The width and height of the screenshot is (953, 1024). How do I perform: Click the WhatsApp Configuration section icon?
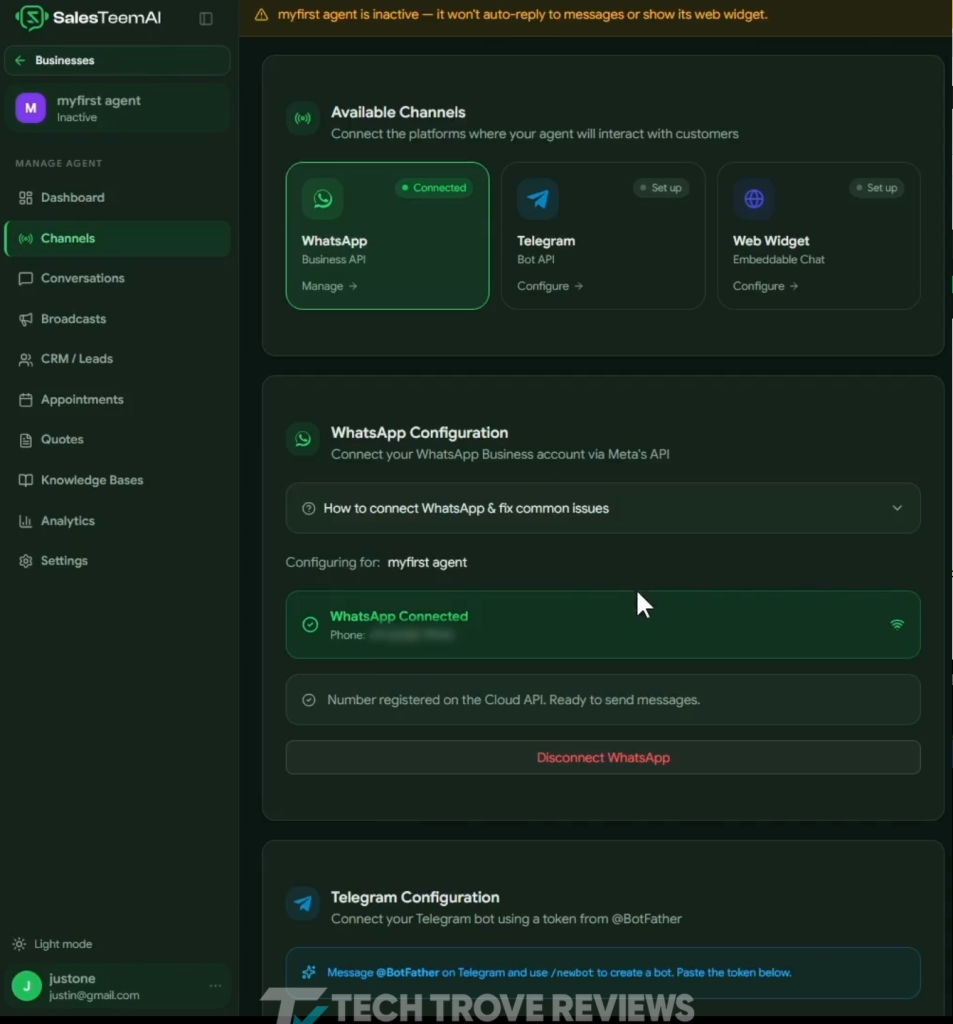(303, 439)
